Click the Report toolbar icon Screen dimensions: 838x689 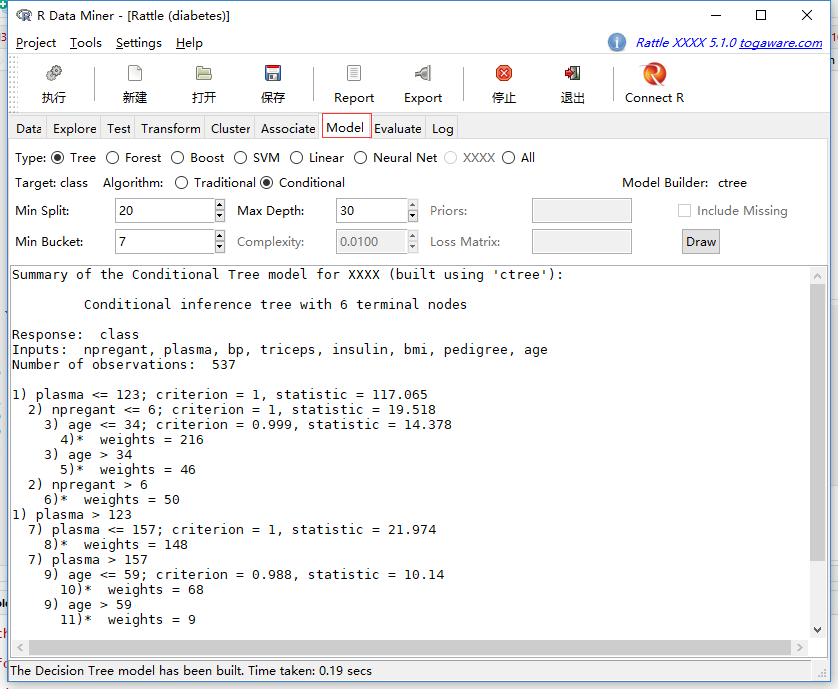354,73
